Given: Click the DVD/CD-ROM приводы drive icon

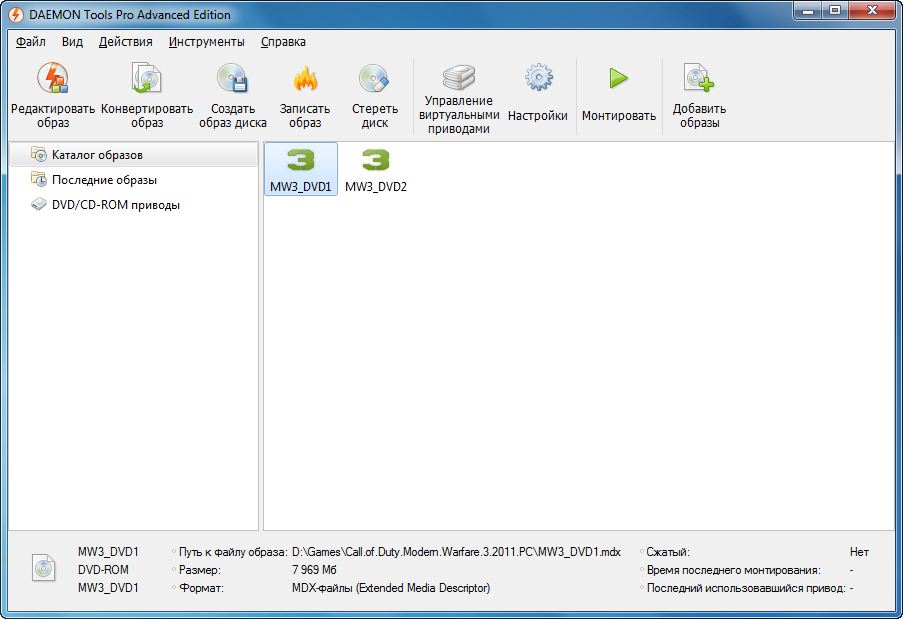Looking at the screenshot, I should pos(39,204).
